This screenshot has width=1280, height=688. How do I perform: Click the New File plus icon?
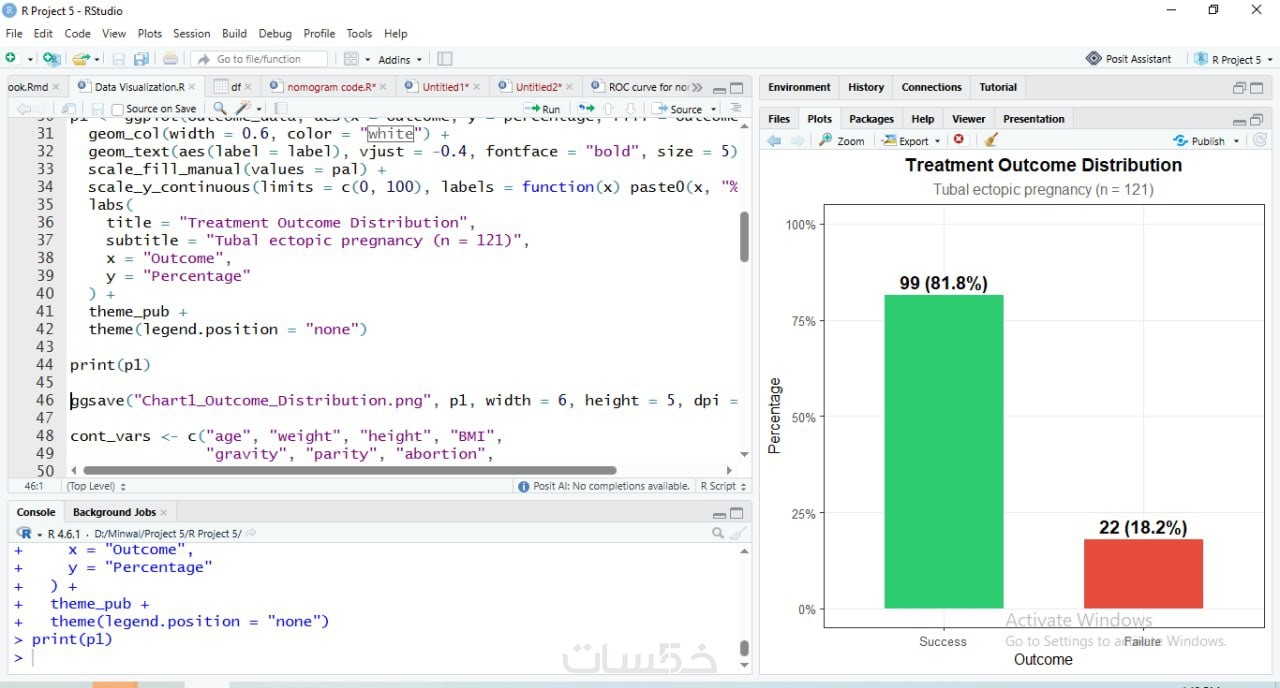(x=12, y=59)
